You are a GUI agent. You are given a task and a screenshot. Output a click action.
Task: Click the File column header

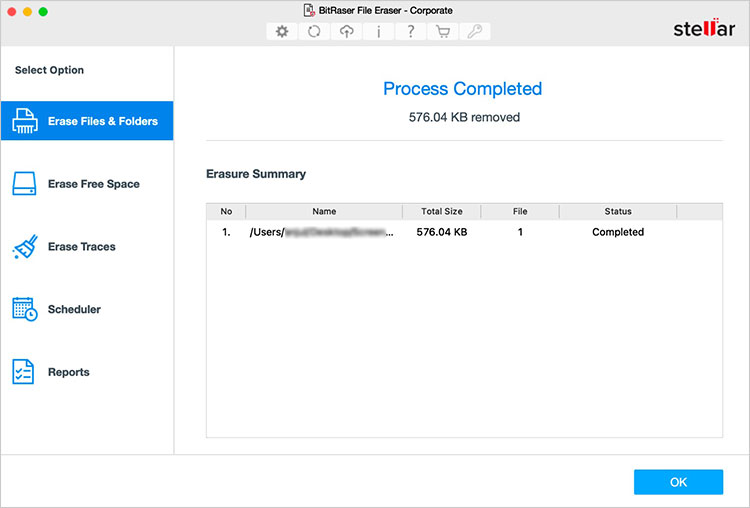click(x=520, y=211)
